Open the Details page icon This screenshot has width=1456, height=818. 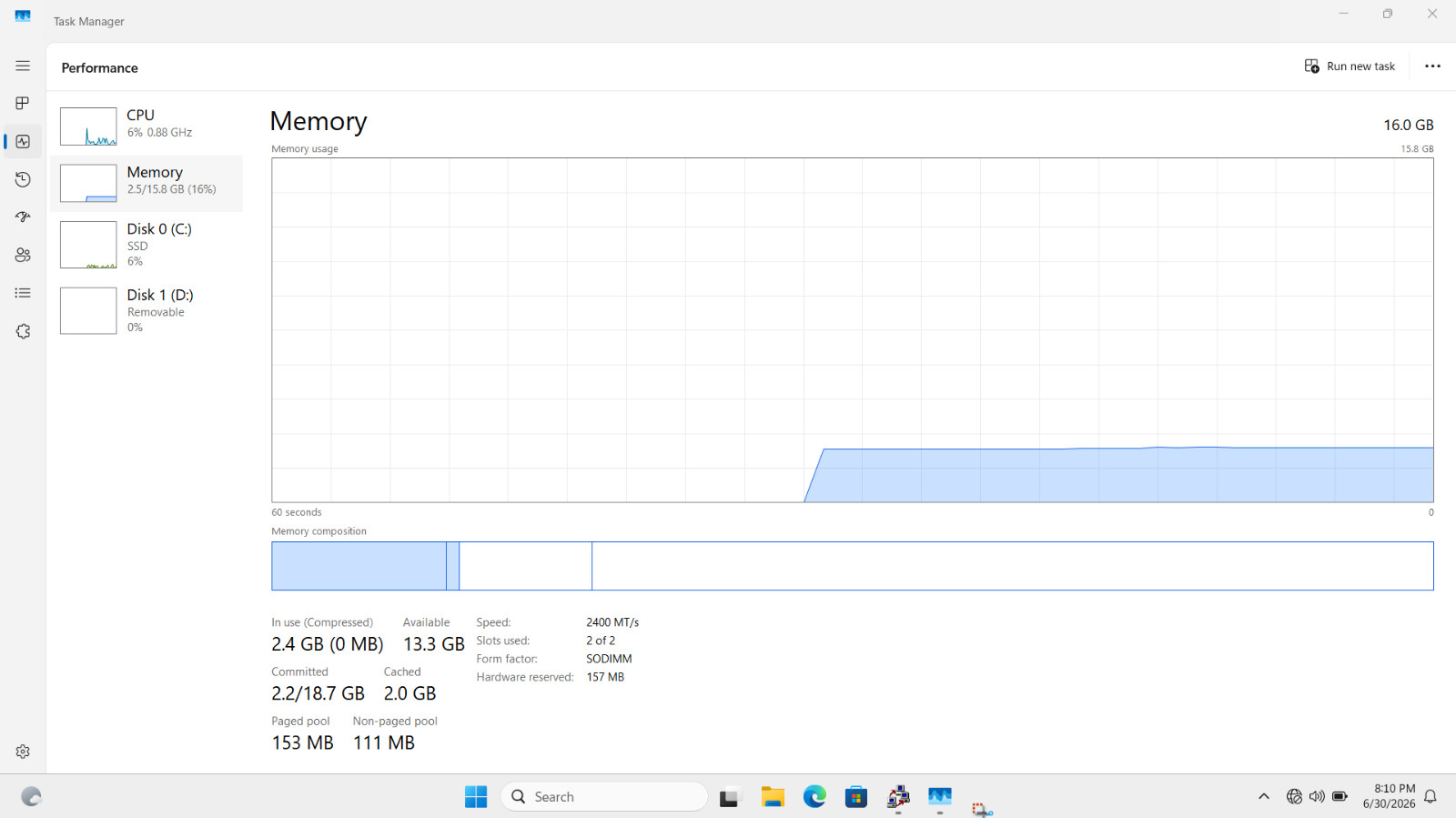(23, 293)
